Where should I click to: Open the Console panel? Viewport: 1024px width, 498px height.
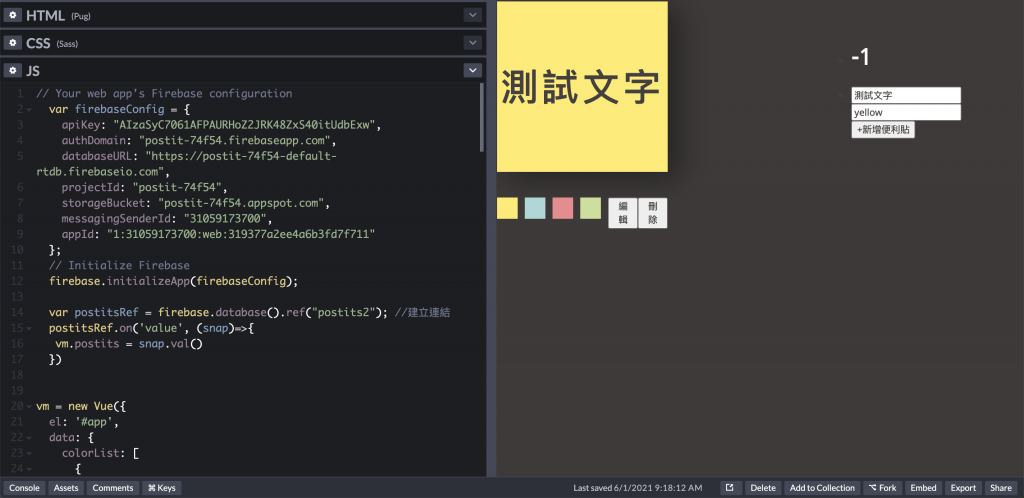(24, 488)
